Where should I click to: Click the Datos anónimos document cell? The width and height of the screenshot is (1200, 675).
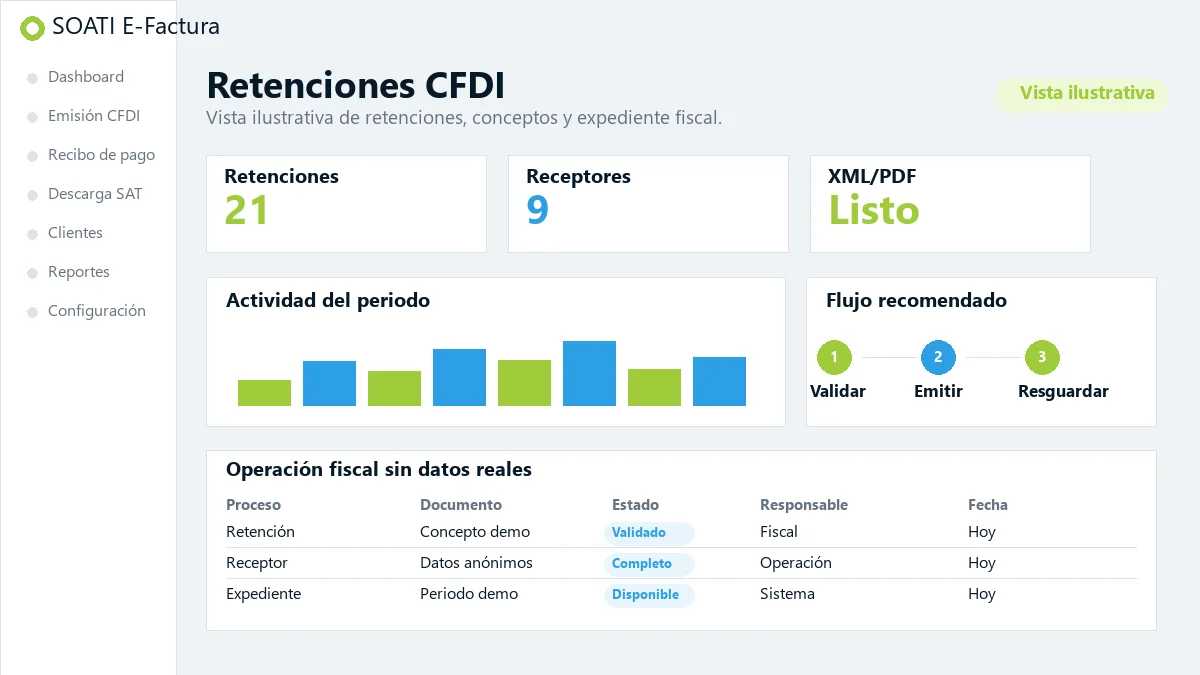click(x=476, y=563)
